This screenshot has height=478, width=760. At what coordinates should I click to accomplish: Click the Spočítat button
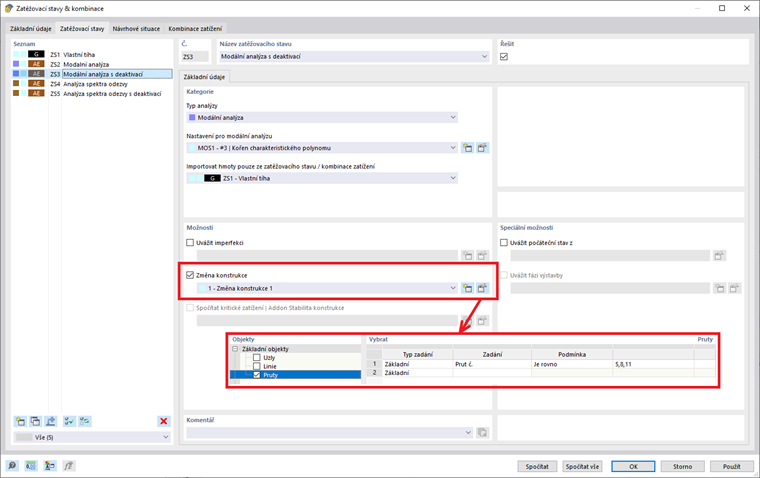[x=537, y=466]
